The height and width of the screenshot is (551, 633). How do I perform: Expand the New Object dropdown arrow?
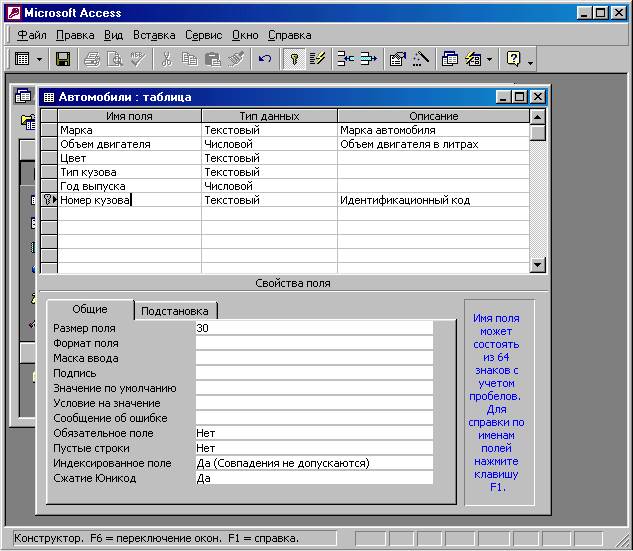(x=490, y=59)
